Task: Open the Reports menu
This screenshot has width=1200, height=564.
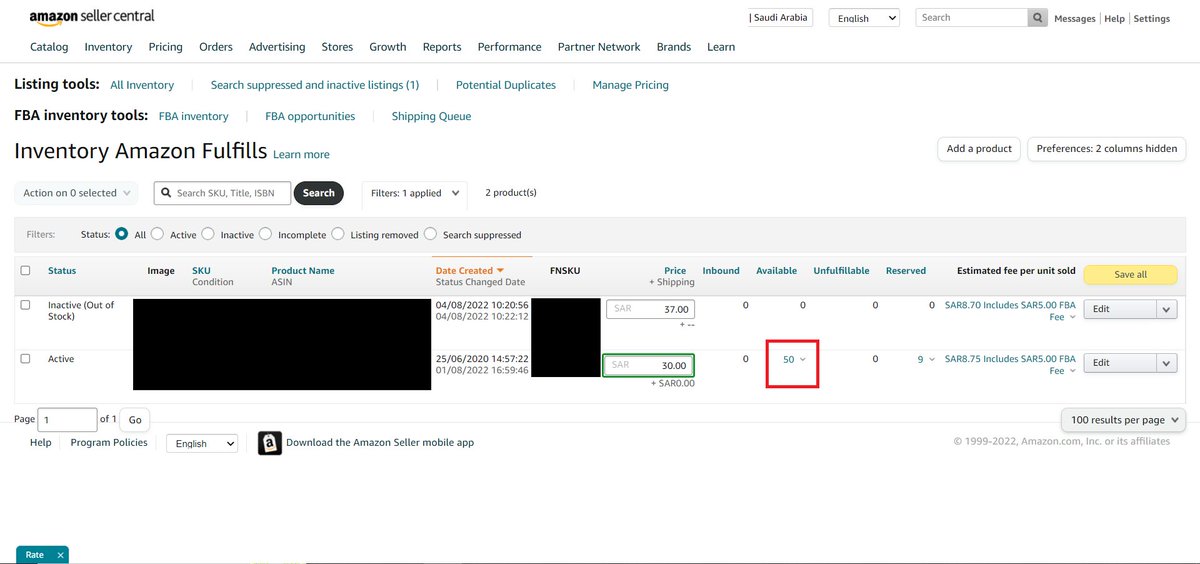Action: click(442, 47)
